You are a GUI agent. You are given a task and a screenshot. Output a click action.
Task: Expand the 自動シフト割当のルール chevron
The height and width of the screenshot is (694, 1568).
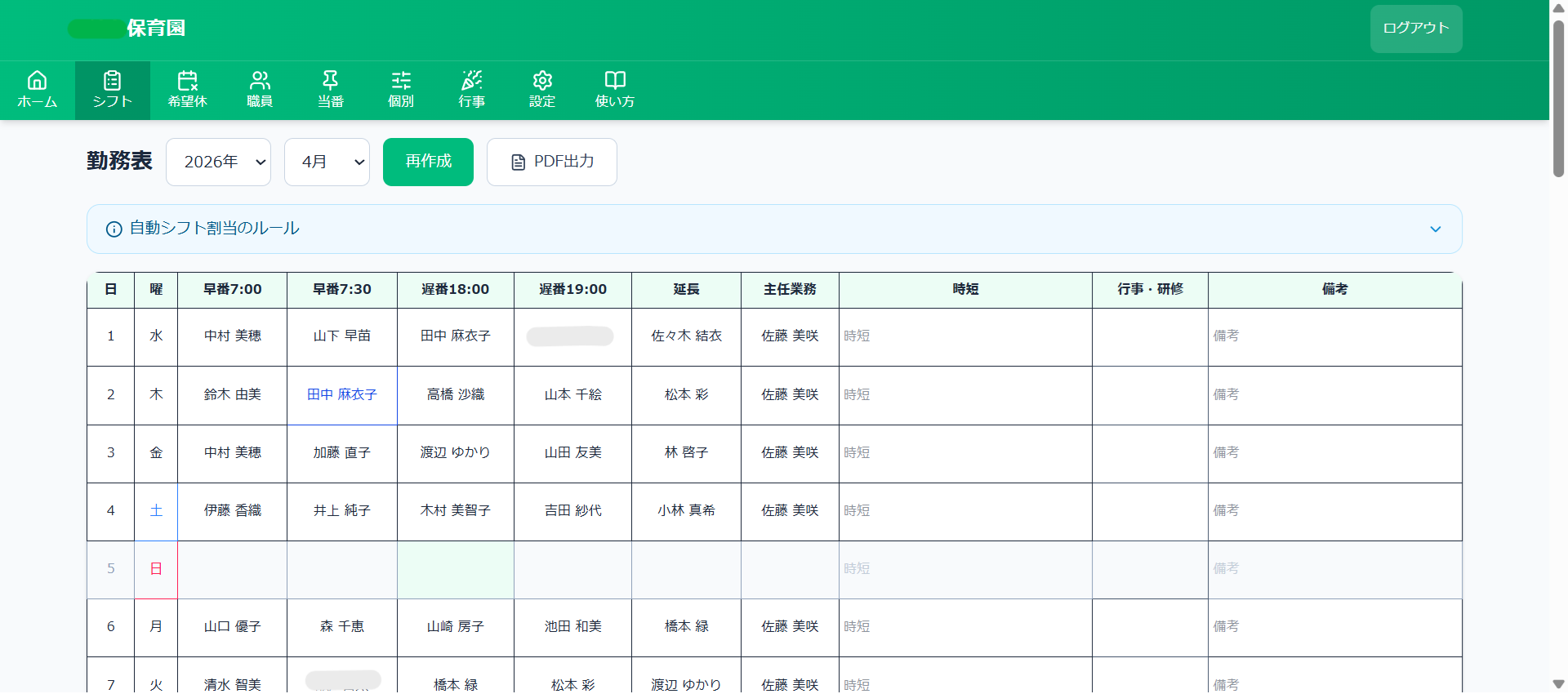click(1436, 229)
